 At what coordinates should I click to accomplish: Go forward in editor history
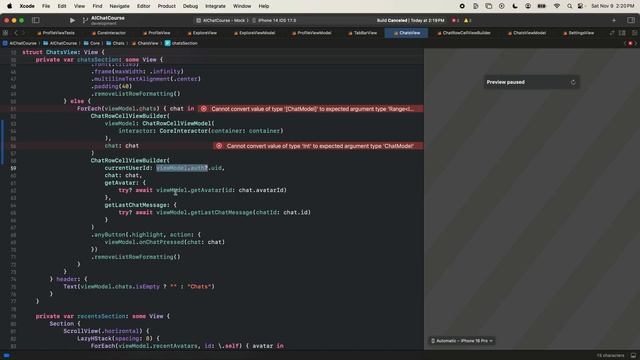click(24, 33)
